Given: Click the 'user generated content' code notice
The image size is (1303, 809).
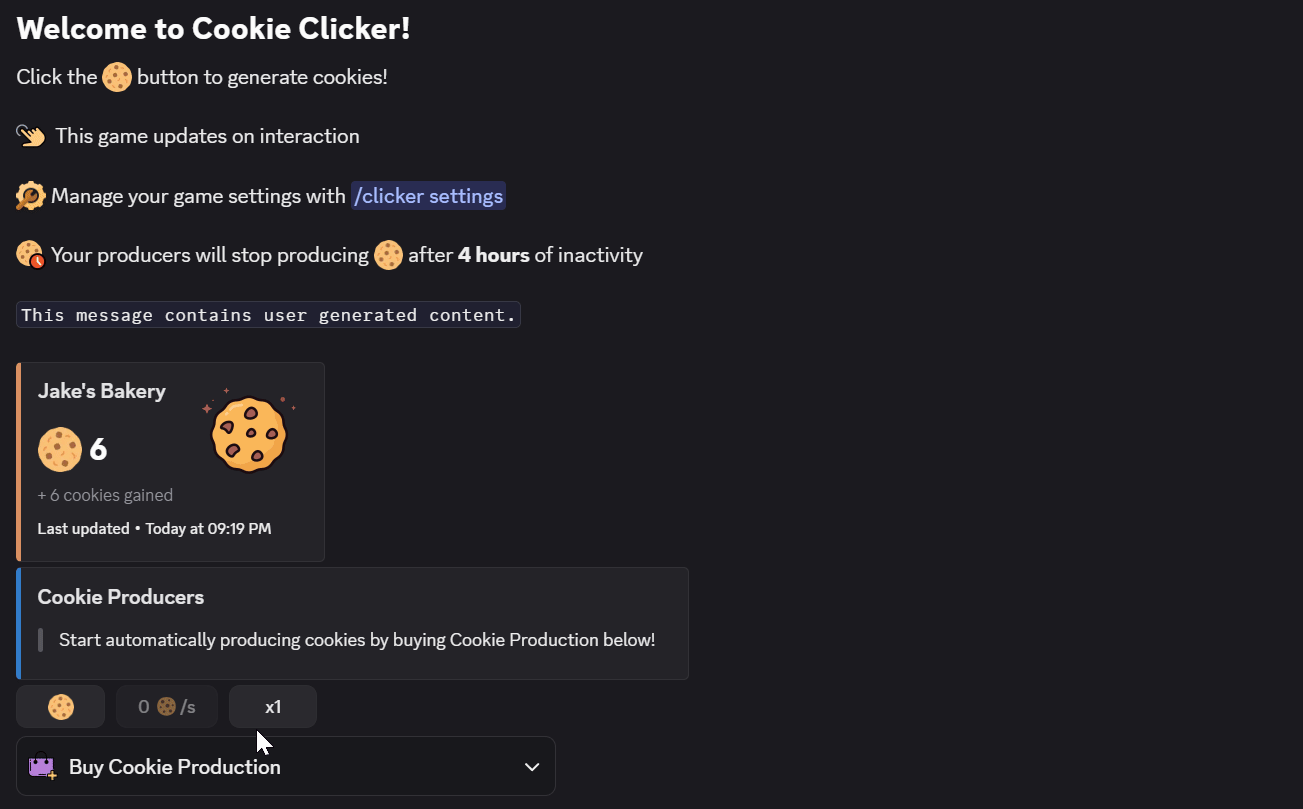Looking at the screenshot, I should click(269, 315).
